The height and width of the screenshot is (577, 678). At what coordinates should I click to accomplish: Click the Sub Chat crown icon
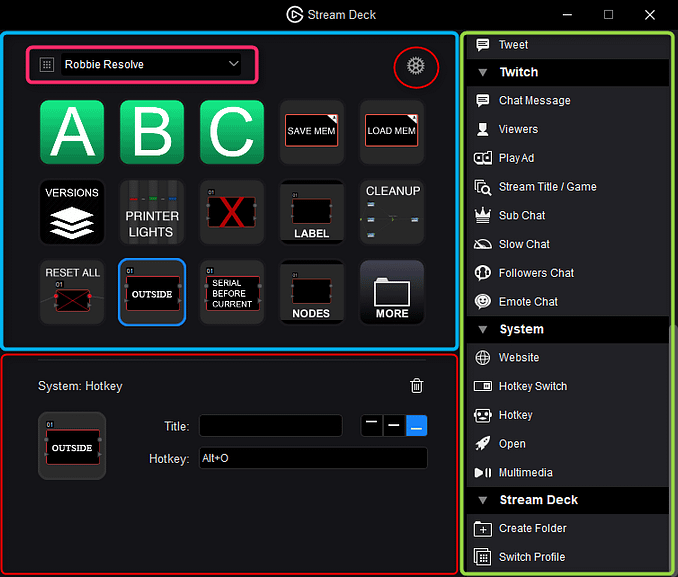[483, 215]
